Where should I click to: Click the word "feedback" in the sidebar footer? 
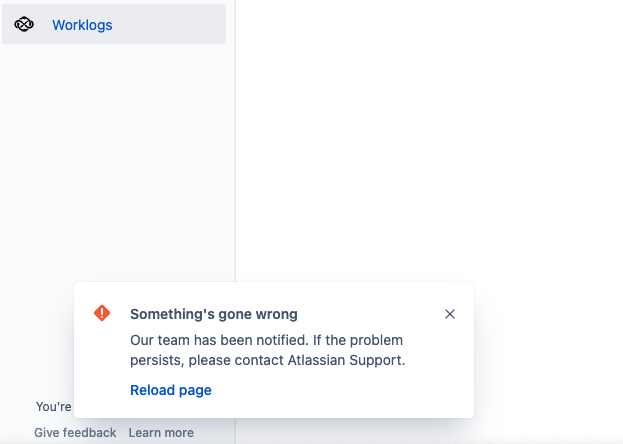(90, 432)
